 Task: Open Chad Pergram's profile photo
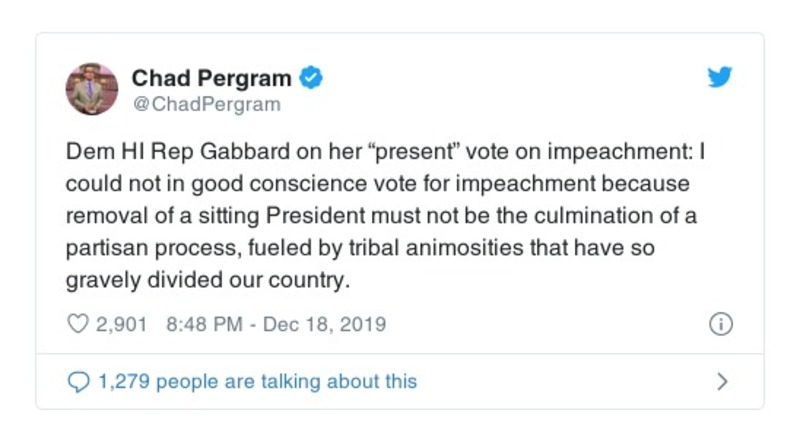(92, 88)
